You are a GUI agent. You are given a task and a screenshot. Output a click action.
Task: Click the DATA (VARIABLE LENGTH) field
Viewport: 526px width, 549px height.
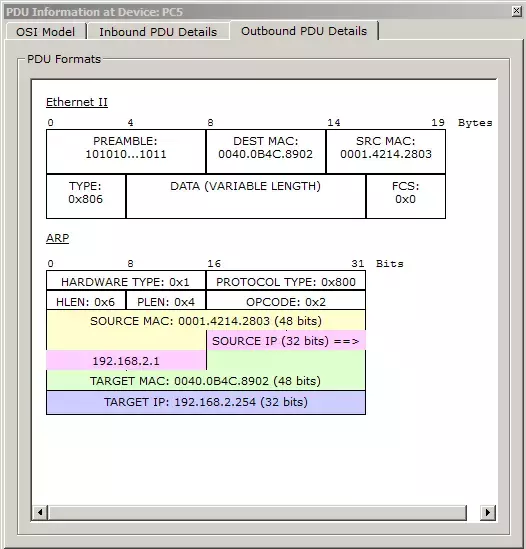coord(246,196)
